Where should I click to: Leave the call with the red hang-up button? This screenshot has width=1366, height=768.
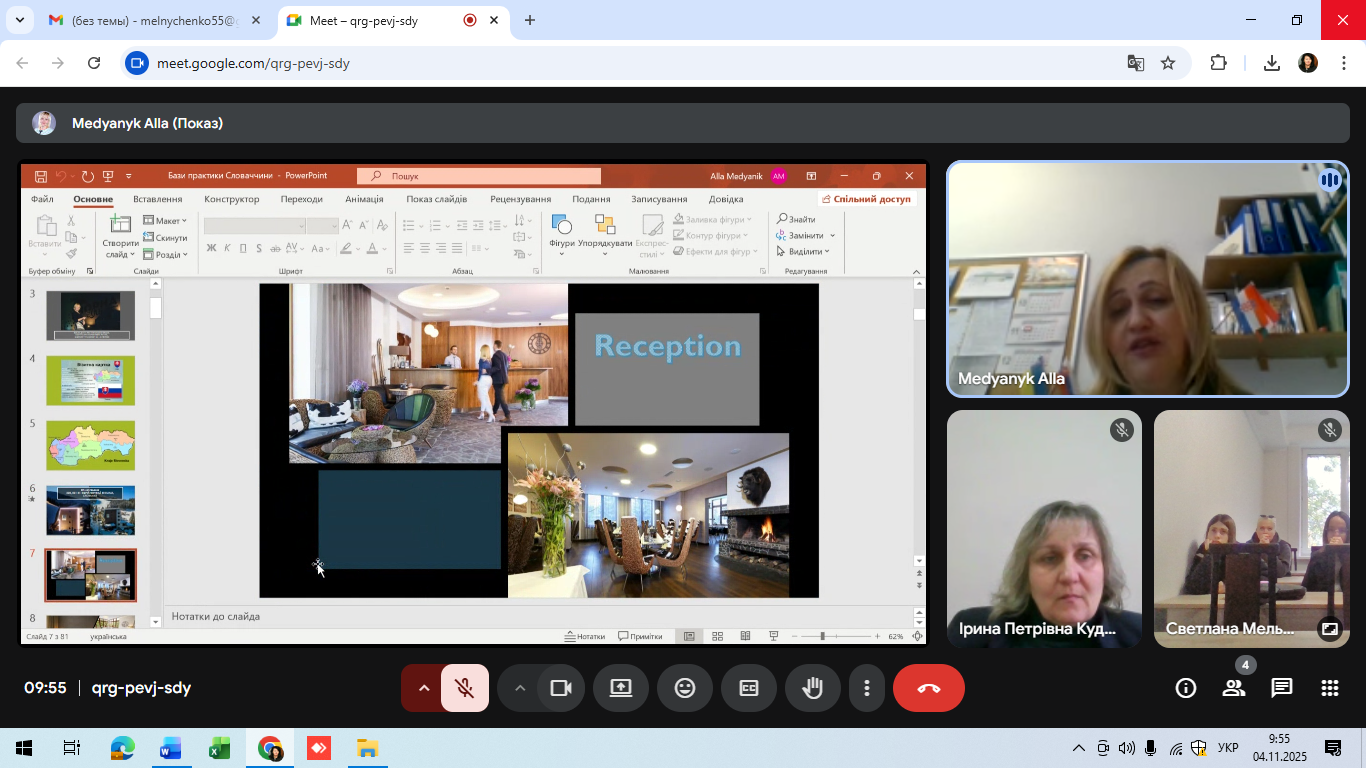click(x=929, y=688)
